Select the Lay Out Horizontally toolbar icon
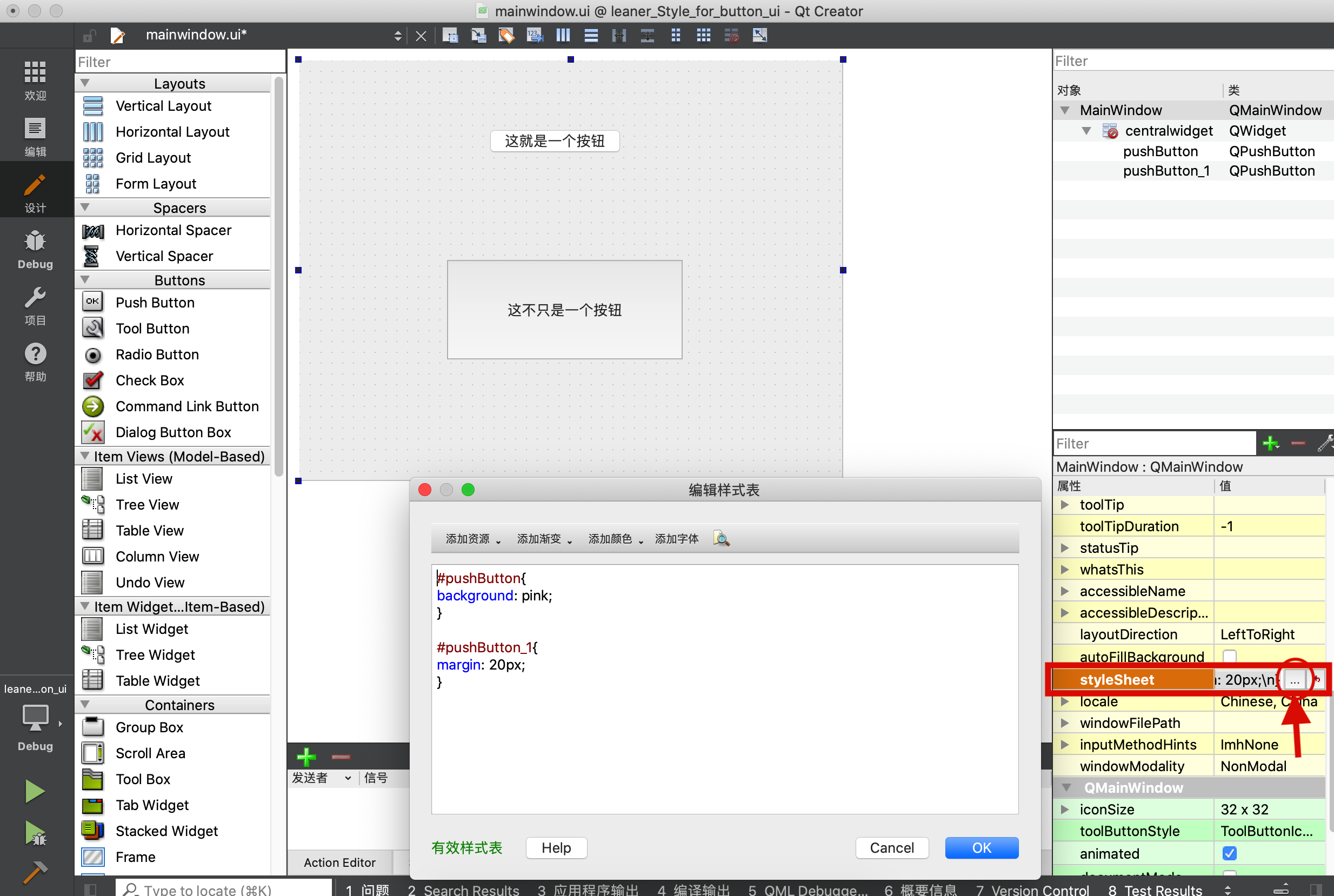 coord(563,35)
